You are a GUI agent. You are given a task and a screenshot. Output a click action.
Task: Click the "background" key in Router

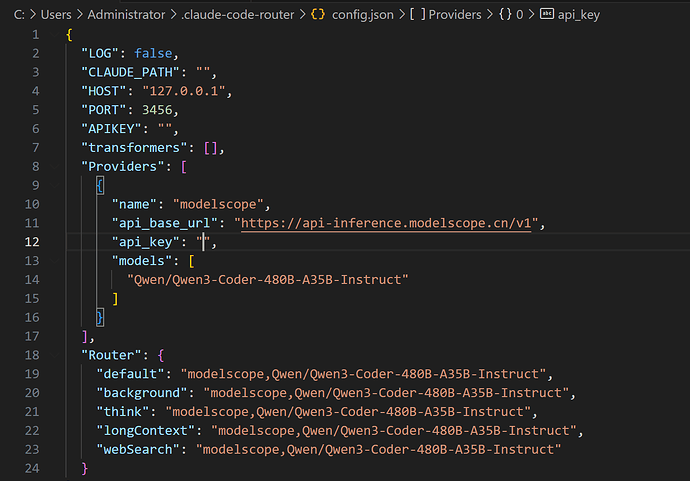click(142, 393)
